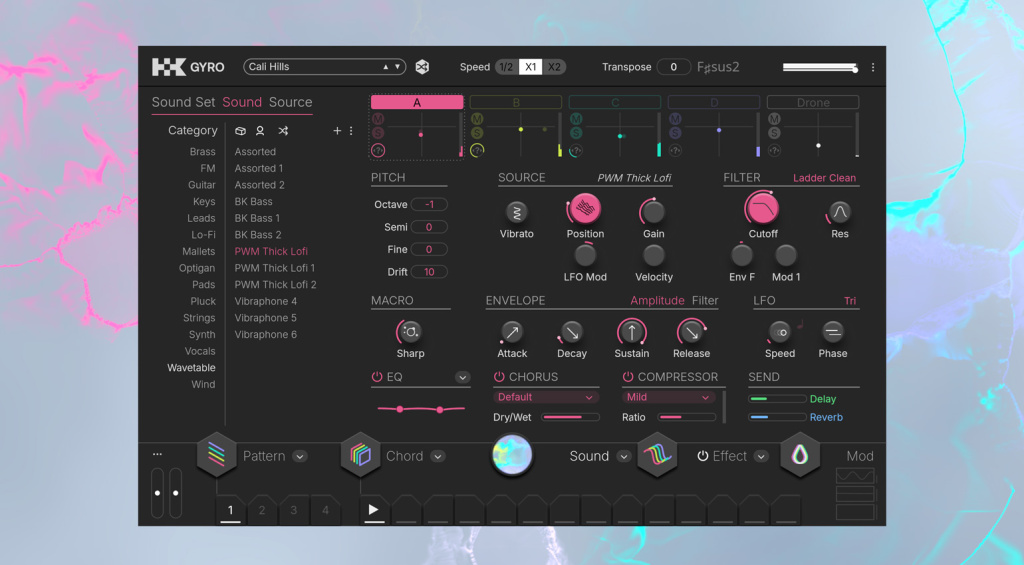
Task: Toggle the Compressor power button
Action: click(x=628, y=377)
